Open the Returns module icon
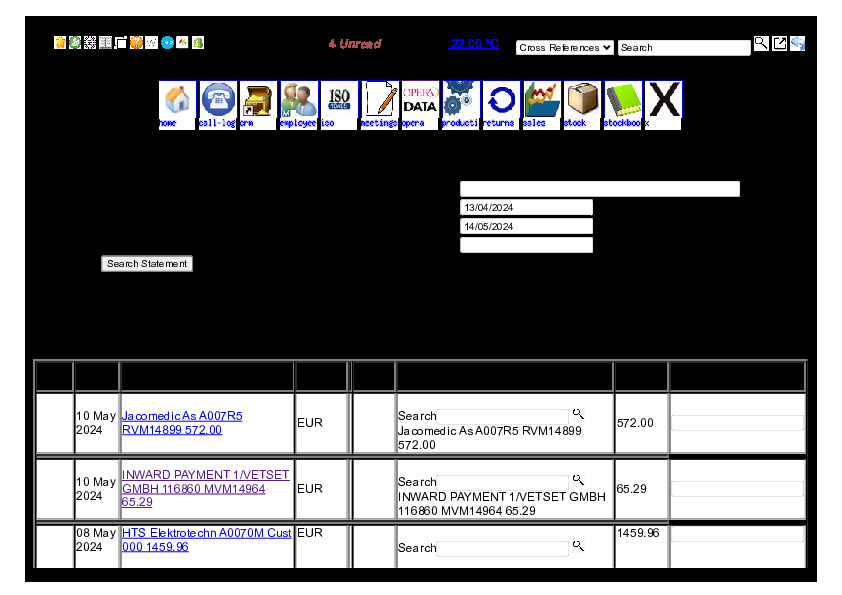Screen dimensions: 842x595 click(500, 101)
